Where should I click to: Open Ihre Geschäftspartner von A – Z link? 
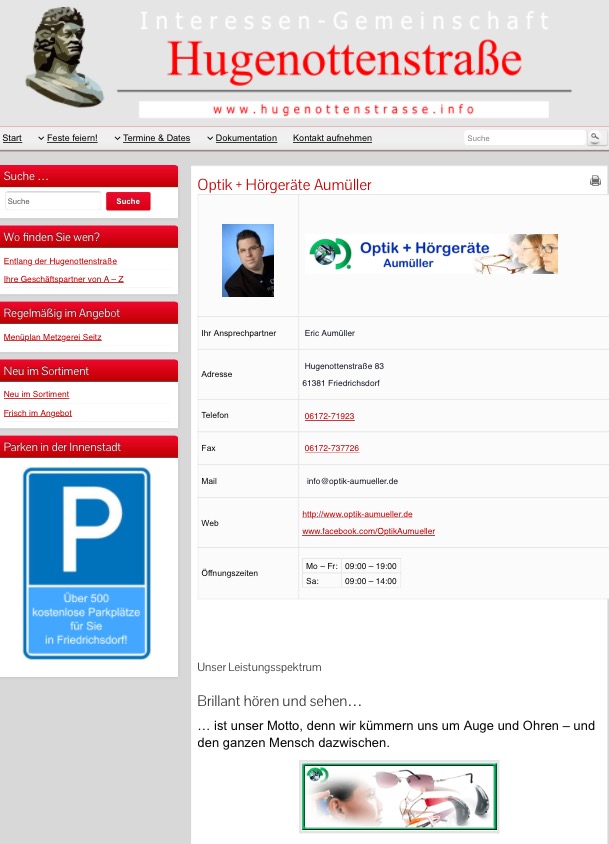click(64, 279)
